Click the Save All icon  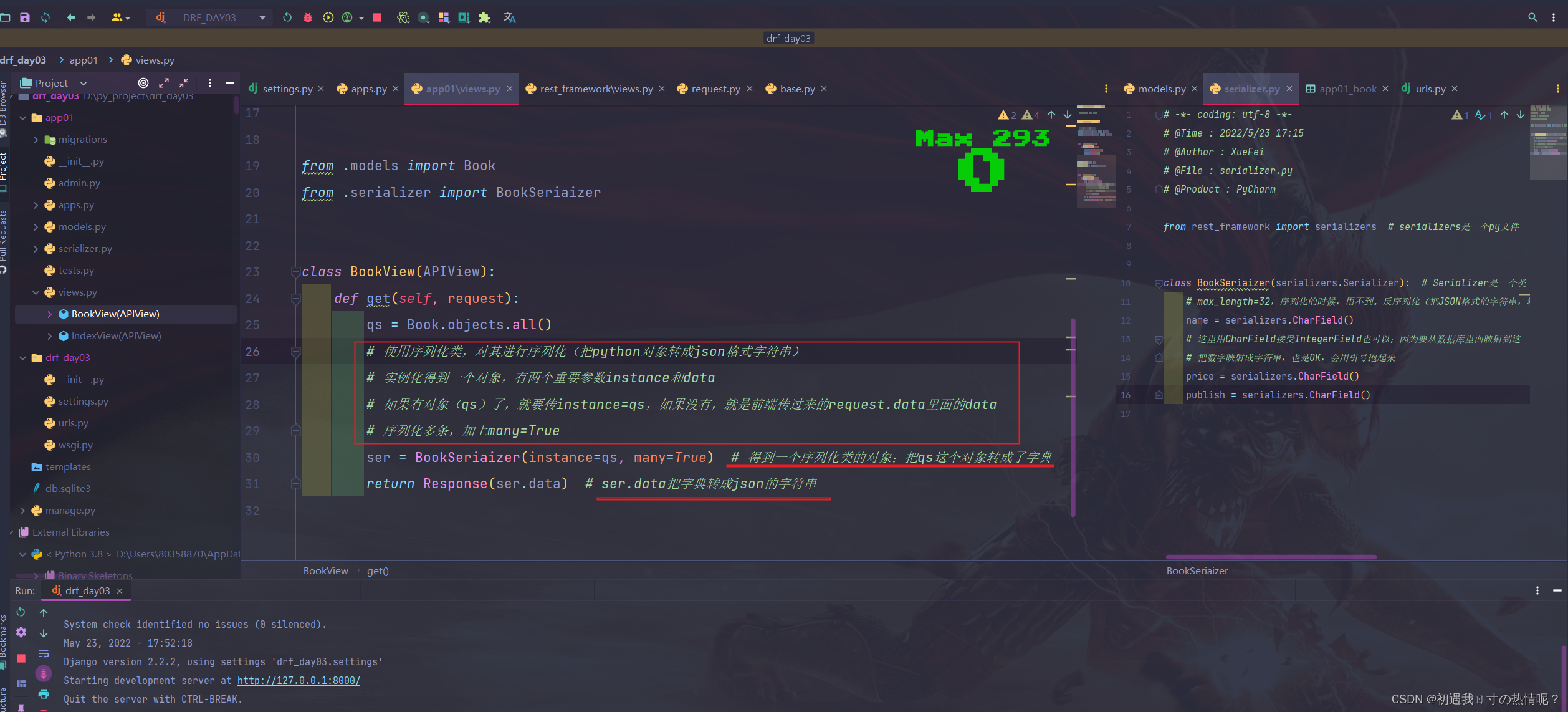[x=25, y=17]
